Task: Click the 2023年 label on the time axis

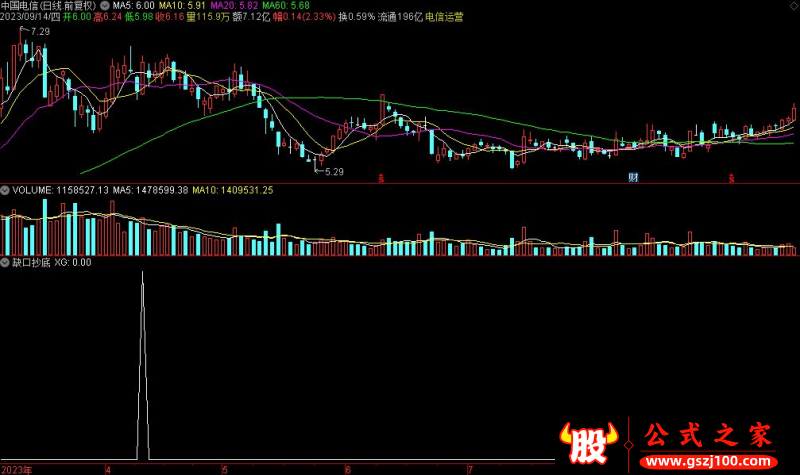Action: pyautogui.click(x=16, y=470)
